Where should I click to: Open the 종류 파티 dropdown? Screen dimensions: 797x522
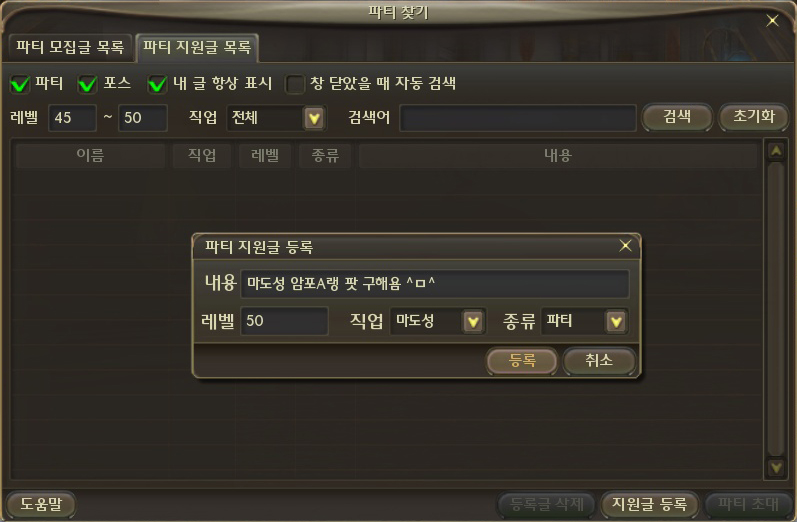click(x=616, y=321)
